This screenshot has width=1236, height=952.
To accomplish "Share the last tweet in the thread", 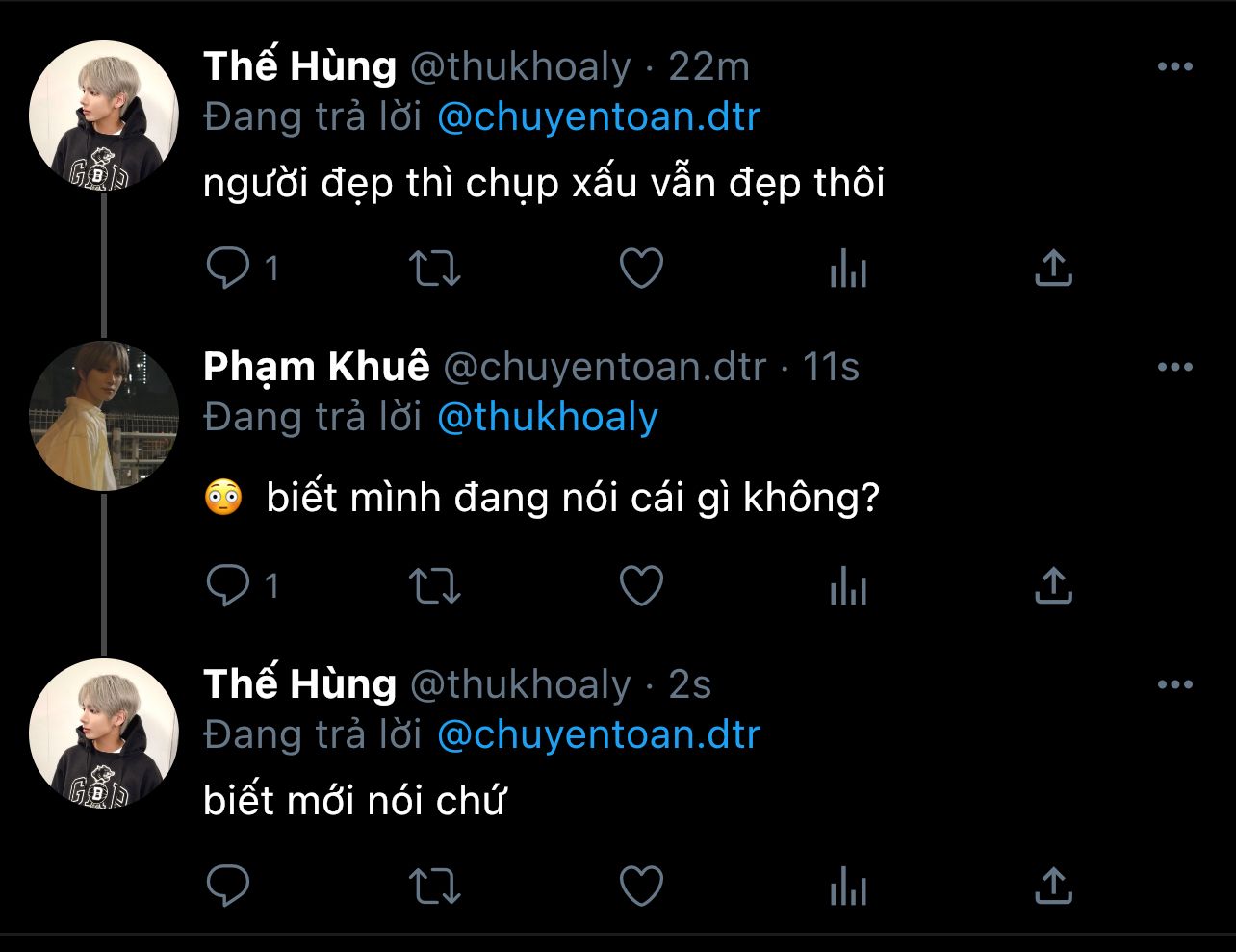I will tap(1053, 885).
